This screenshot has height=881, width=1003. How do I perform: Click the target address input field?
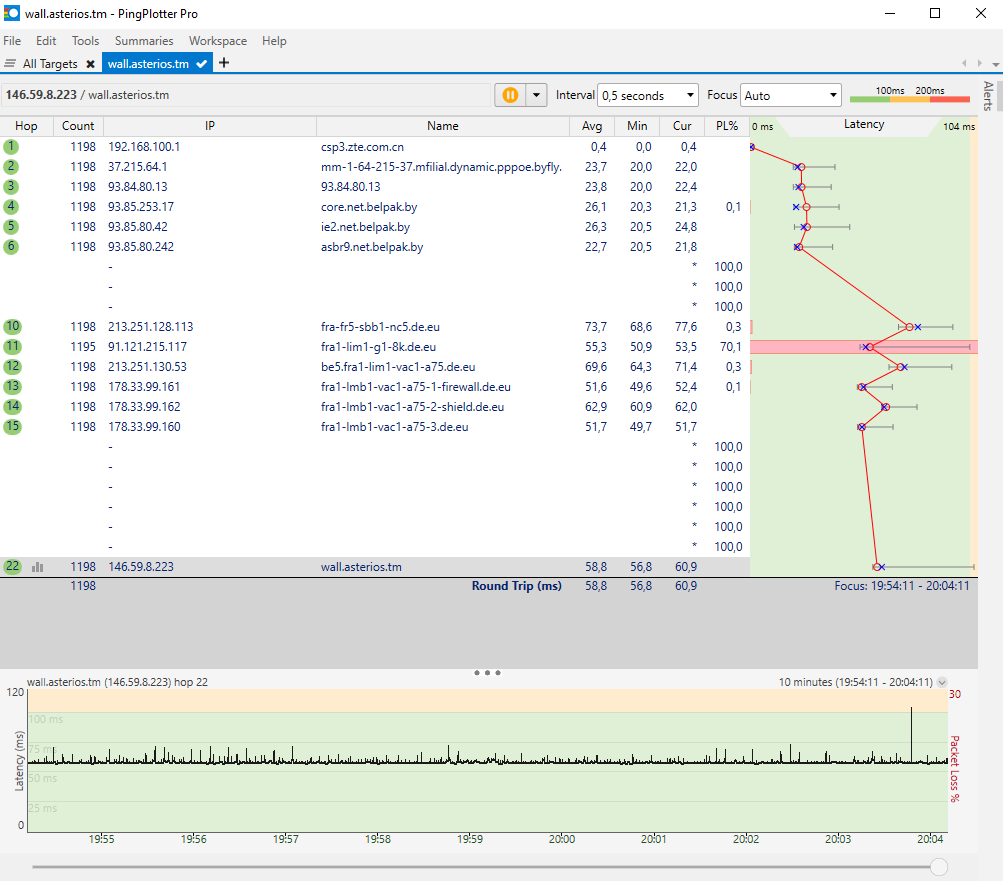246,95
